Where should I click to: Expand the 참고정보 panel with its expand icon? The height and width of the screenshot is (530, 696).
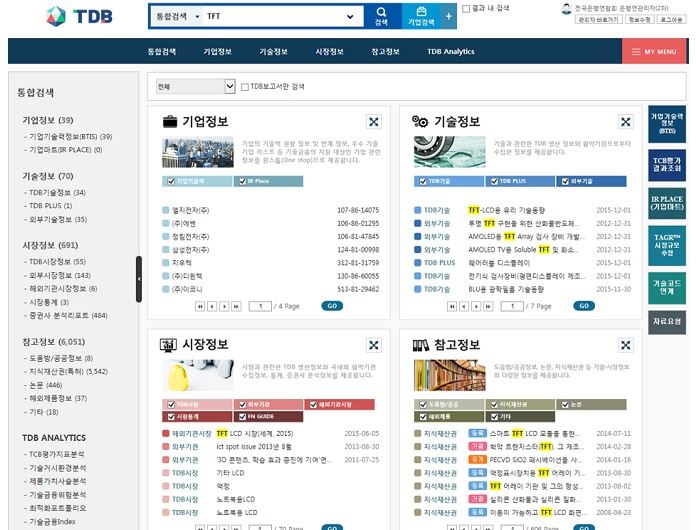point(624,346)
